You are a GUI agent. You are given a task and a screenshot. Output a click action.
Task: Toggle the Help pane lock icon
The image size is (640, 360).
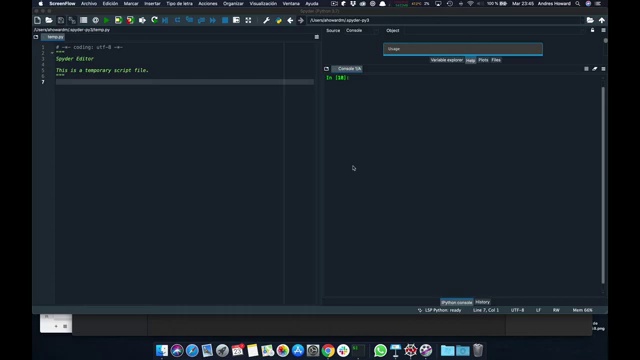pos(593,30)
